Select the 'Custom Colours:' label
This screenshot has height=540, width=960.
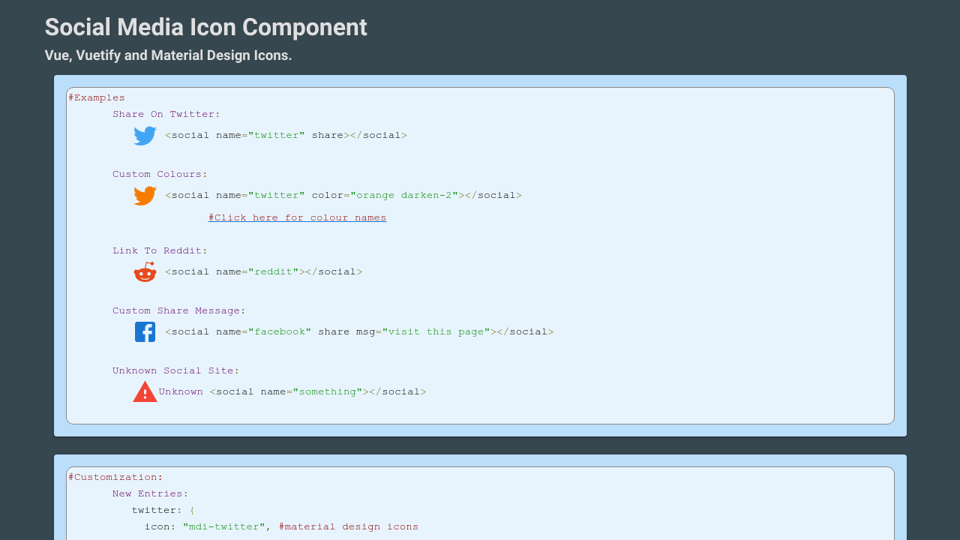tap(160, 174)
